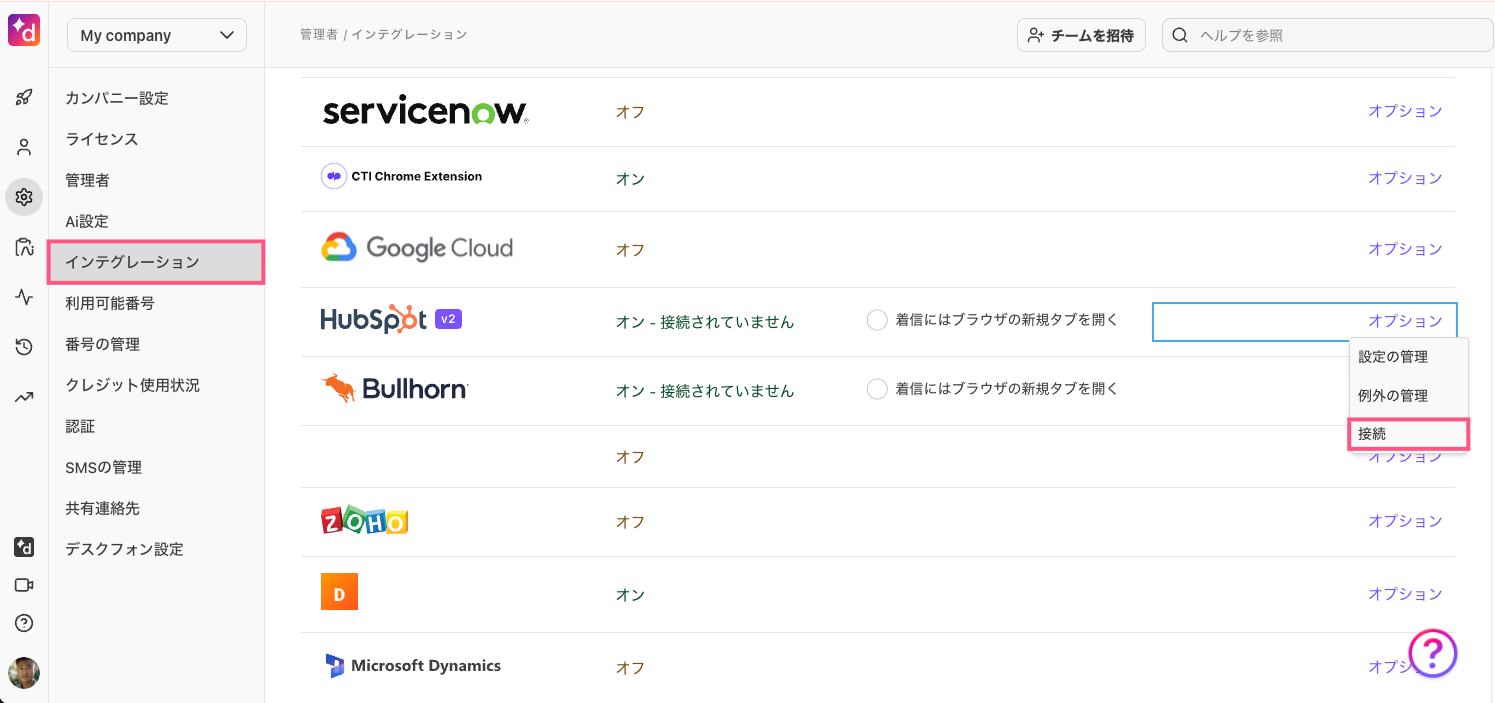Viewport: 1495px width, 703px height.
Task: Click the Microsoft Dynamics オフ status
Action: coord(630,668)
